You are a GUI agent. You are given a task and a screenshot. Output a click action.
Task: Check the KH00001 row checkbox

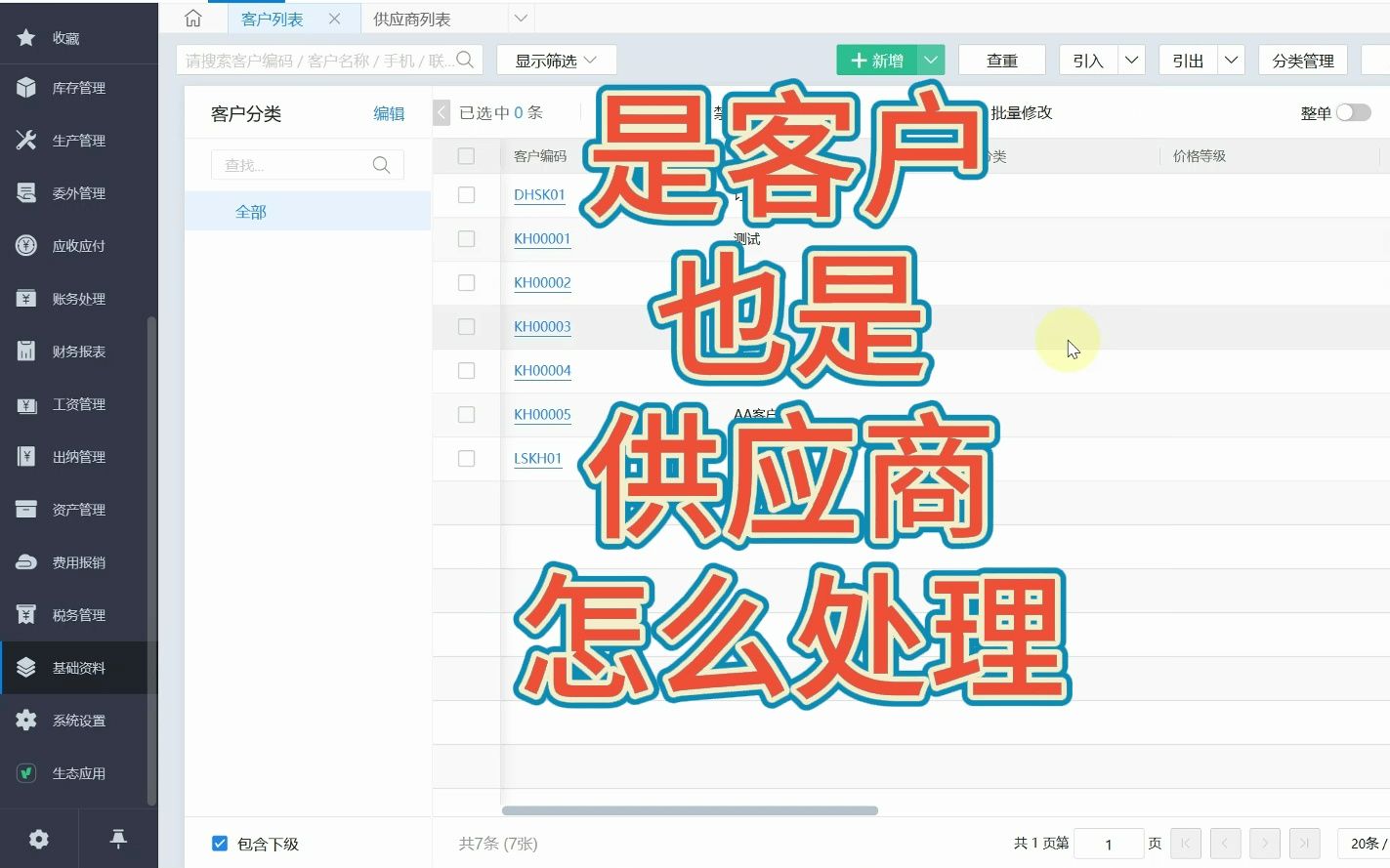click(x=466, y=239)
